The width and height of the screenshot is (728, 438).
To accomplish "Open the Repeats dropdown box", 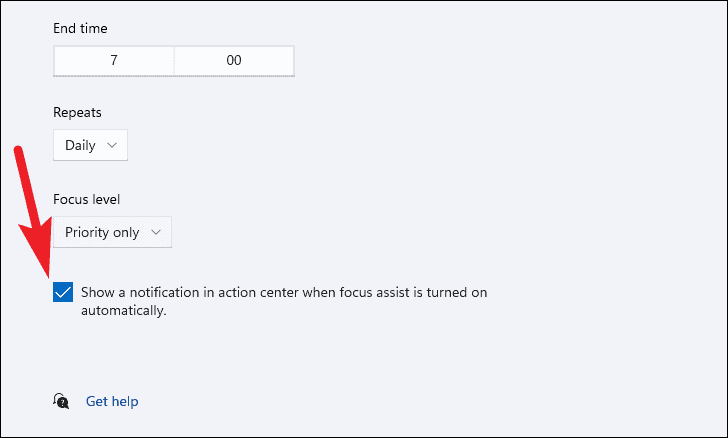I will (90, 145).
